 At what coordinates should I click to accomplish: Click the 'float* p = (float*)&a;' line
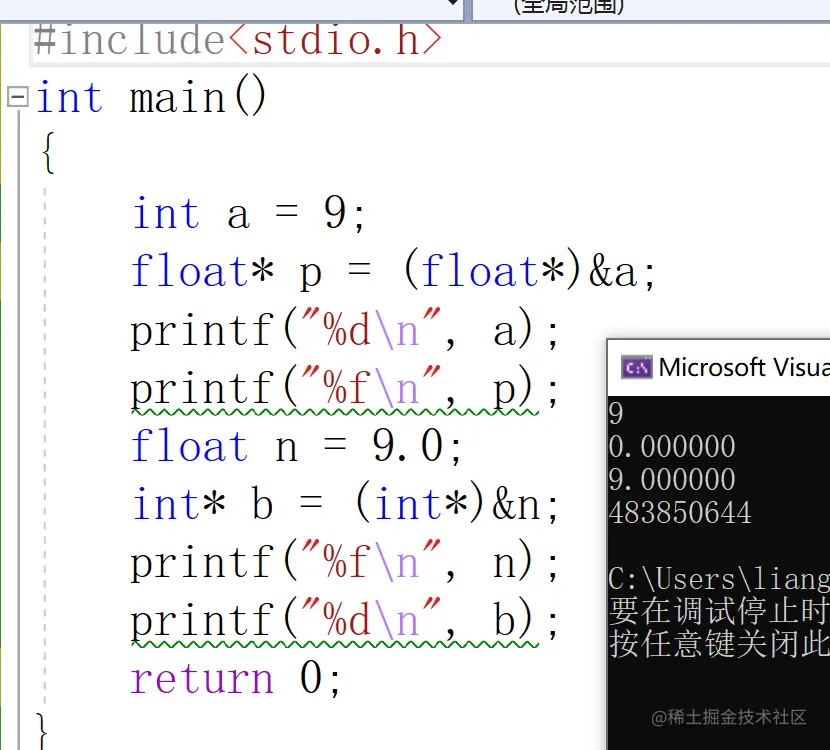click(393, 271)
